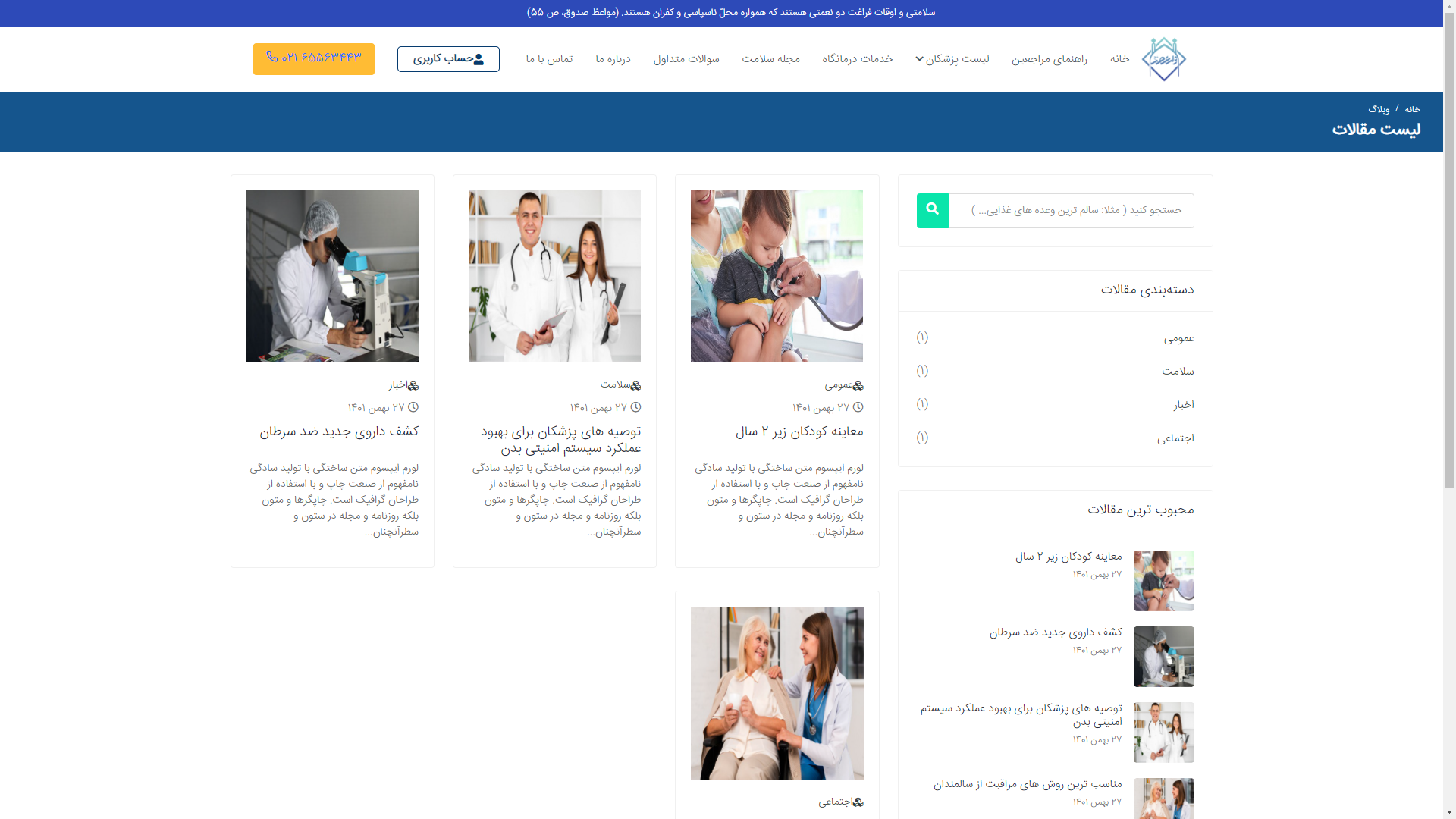1456x819 pixels.
Task: Click the popular two doctors thumbnail
Action: [x=1164, y=733]
